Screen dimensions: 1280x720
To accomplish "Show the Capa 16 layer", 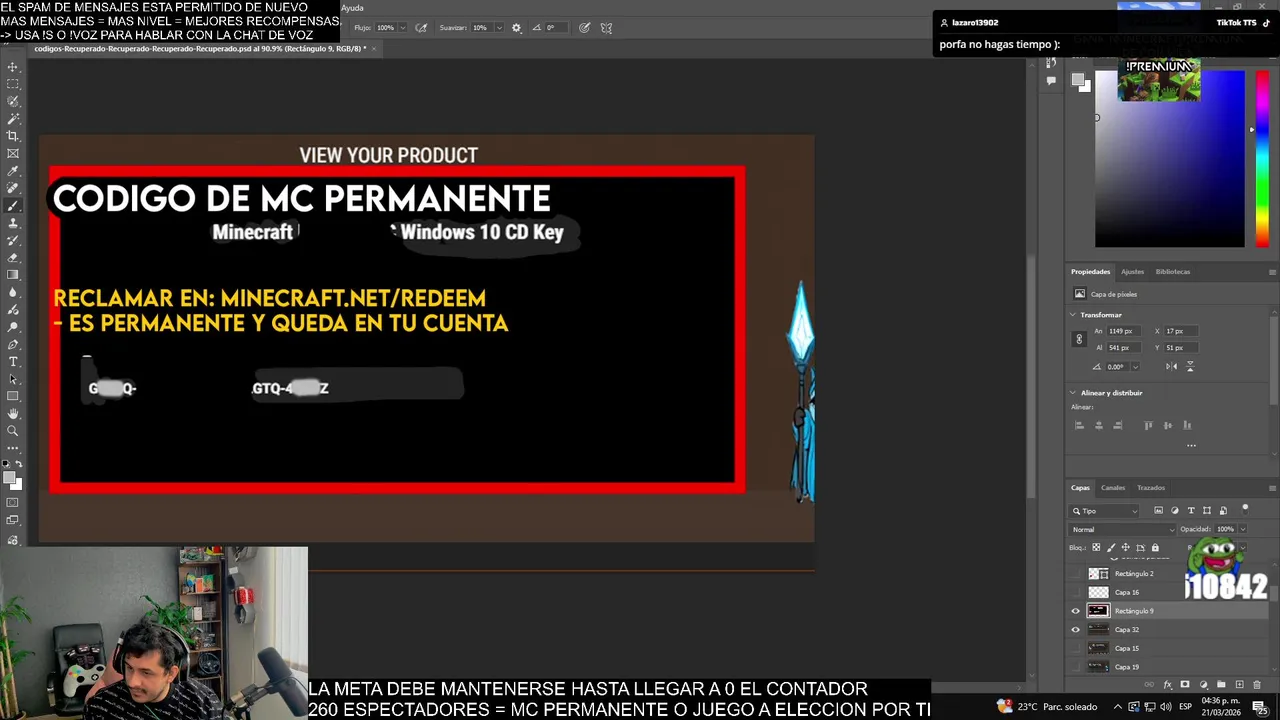I will pyautogui.click(x=1076, y=592).
